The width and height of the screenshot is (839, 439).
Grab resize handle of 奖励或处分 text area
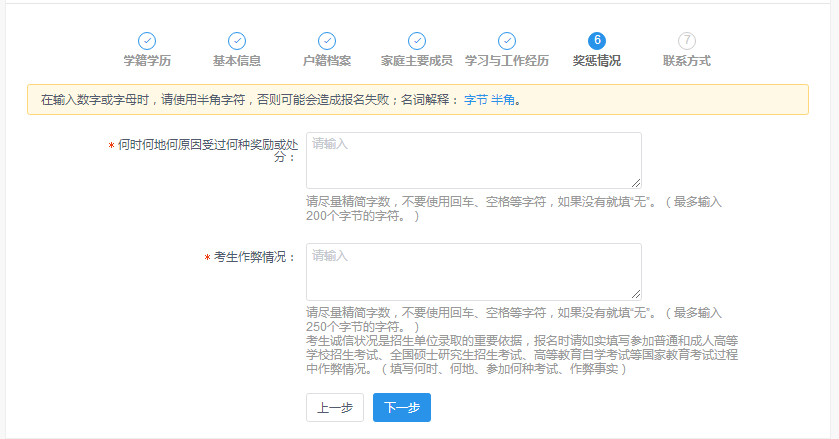click(636, 183)
